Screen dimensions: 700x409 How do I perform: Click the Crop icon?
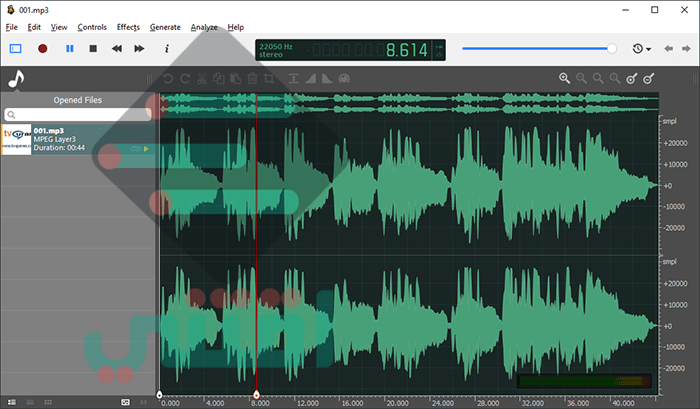click(269, 79)
